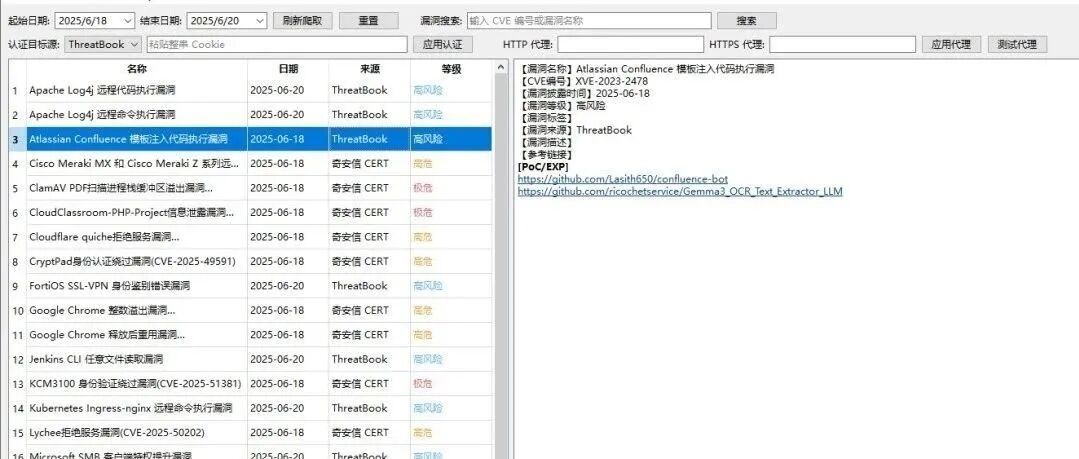Select ClamAV PDF扫描进程 row
Screen dimensions: 1079x459
click(250, 188)
